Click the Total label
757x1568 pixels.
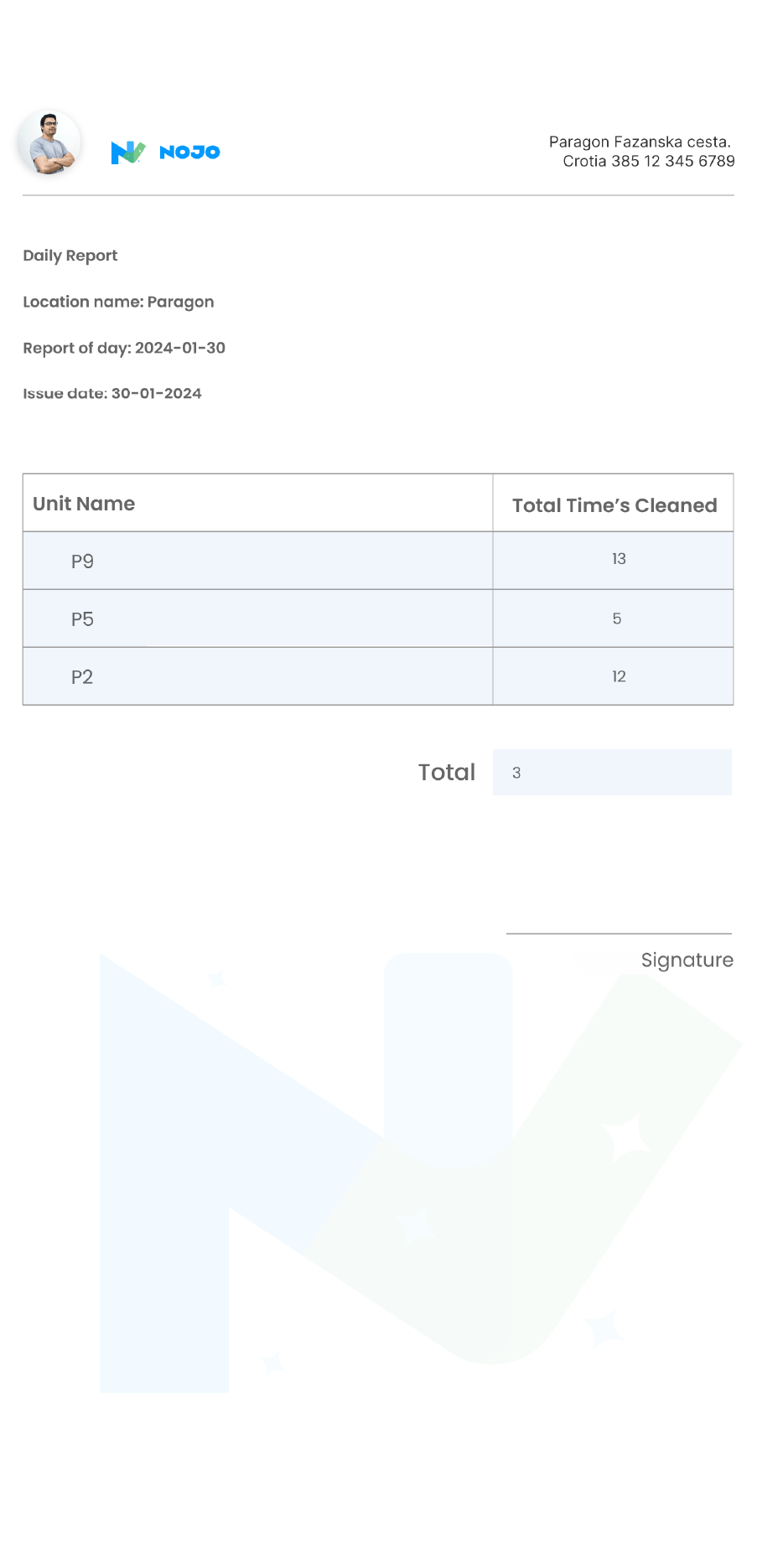[447, 773]
